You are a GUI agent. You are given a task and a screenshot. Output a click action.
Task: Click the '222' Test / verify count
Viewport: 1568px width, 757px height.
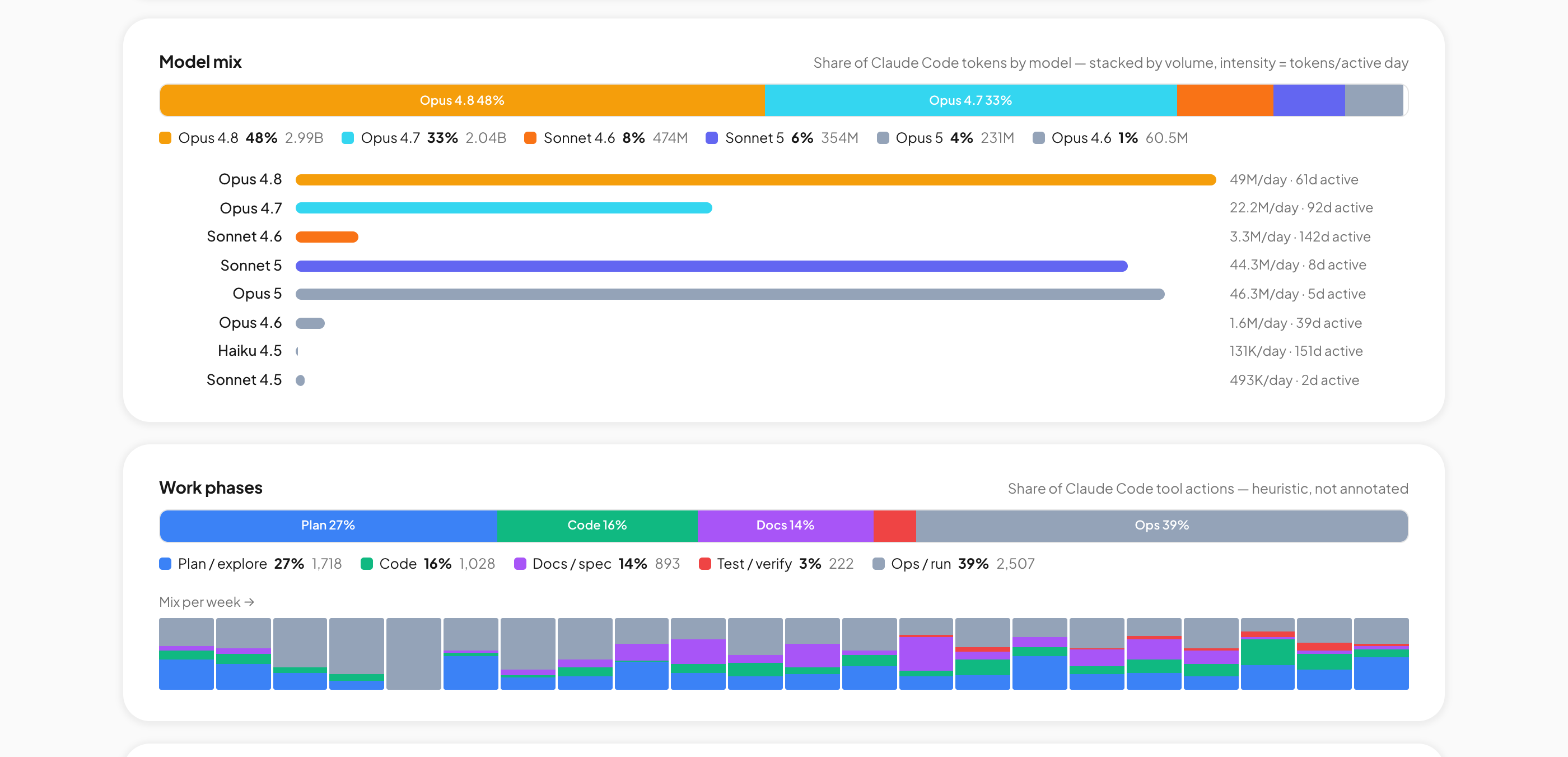(x=841, y=564)
